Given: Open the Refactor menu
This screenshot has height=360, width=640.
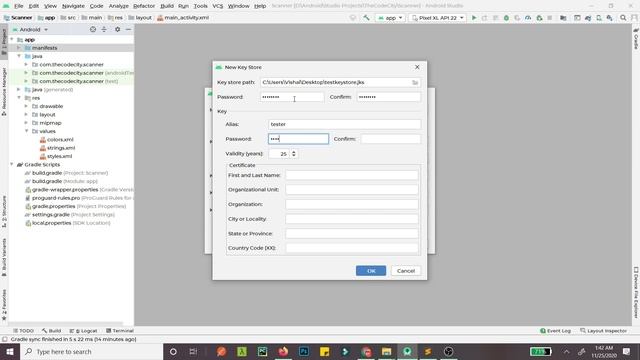Looking at the screenshot, I should click(x=144, y=6).
